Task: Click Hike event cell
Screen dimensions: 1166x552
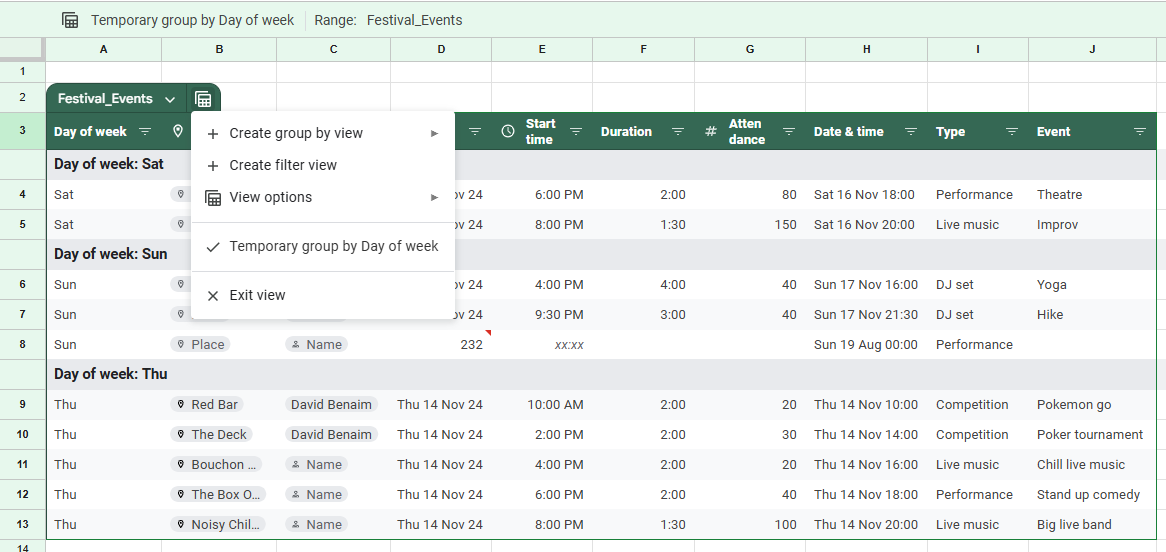Action: [x=1092, y=315]
